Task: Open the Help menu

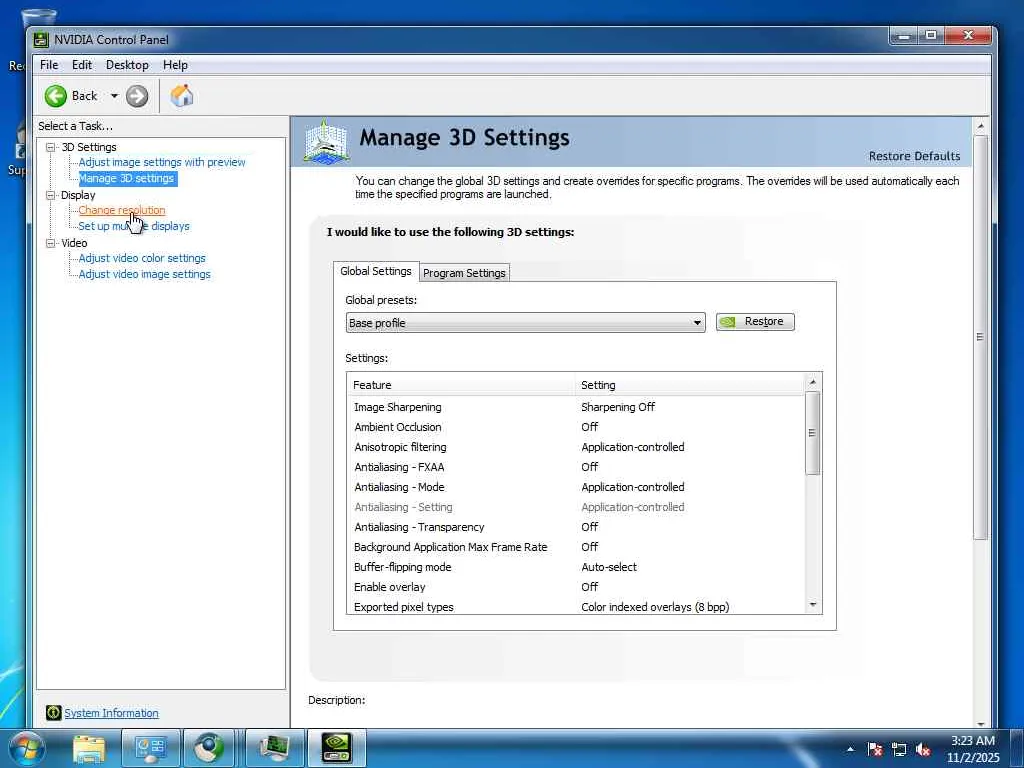Action: (175, 65)
